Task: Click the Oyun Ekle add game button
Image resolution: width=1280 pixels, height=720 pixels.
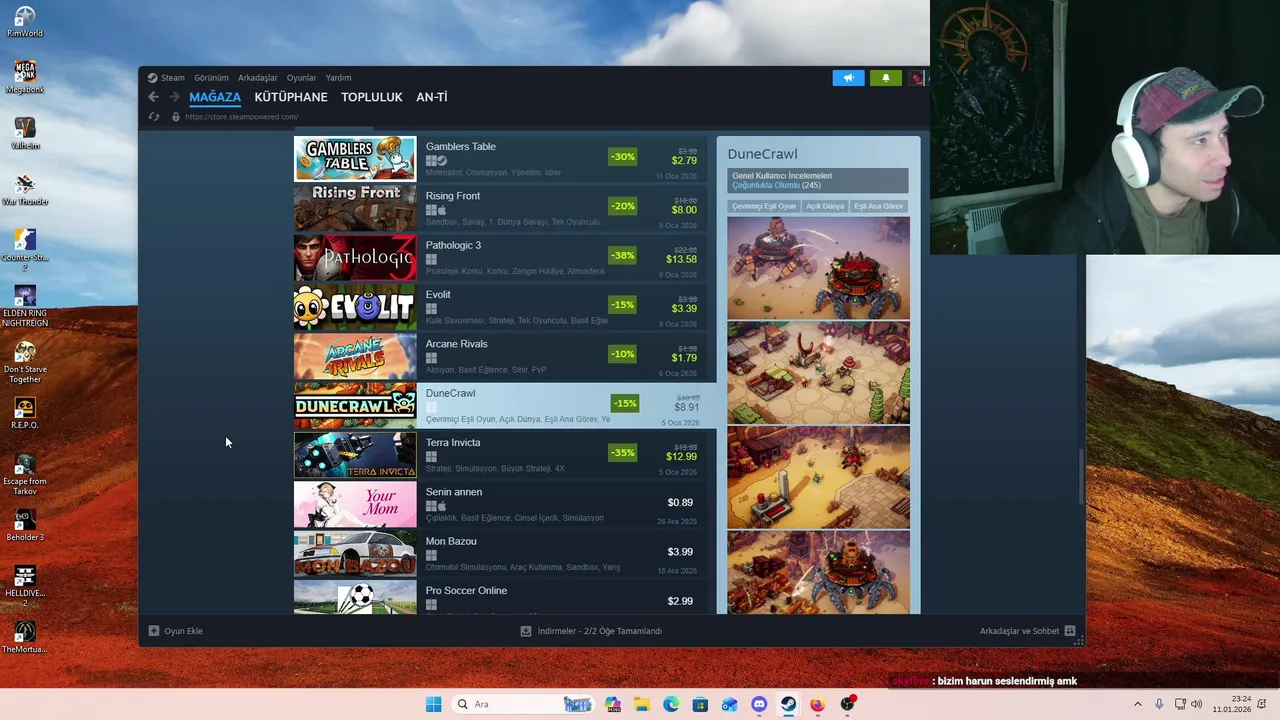Action: (176, 631)
